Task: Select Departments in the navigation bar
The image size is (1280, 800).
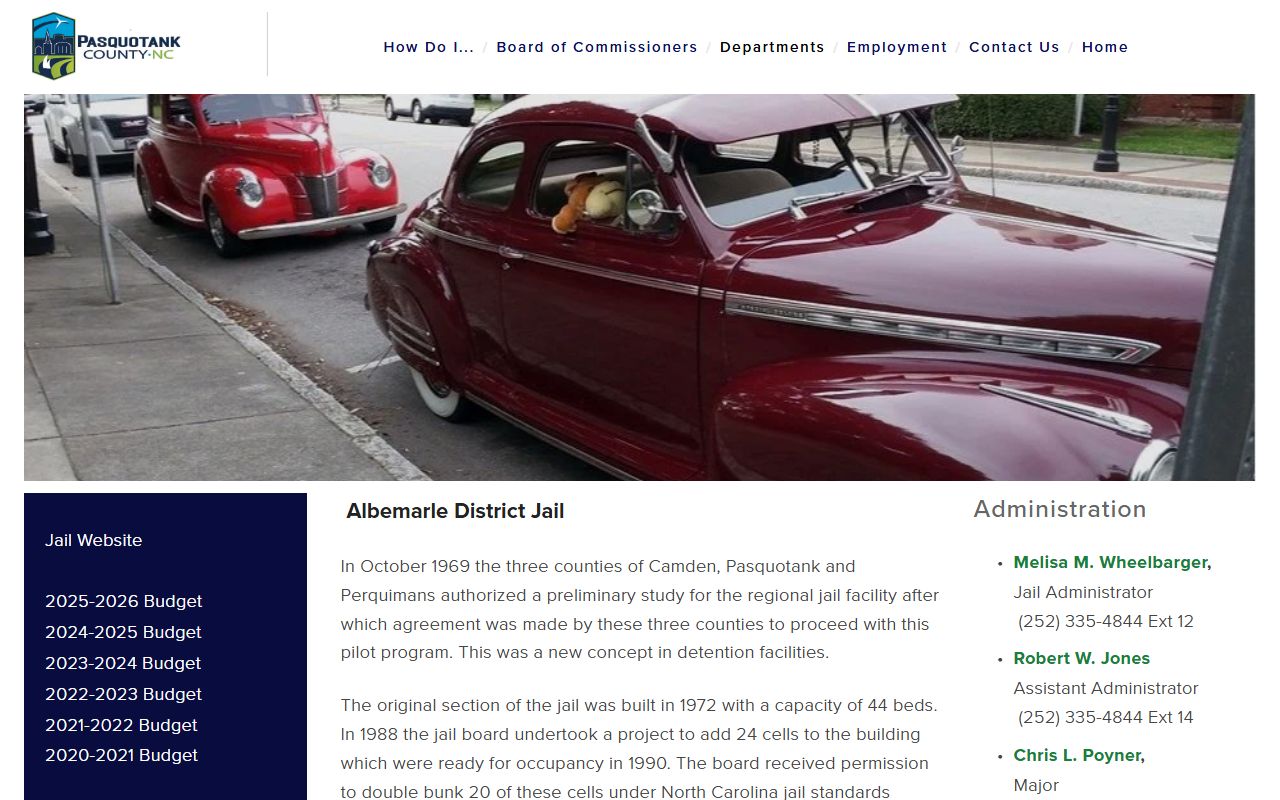Action: [772, 47]
